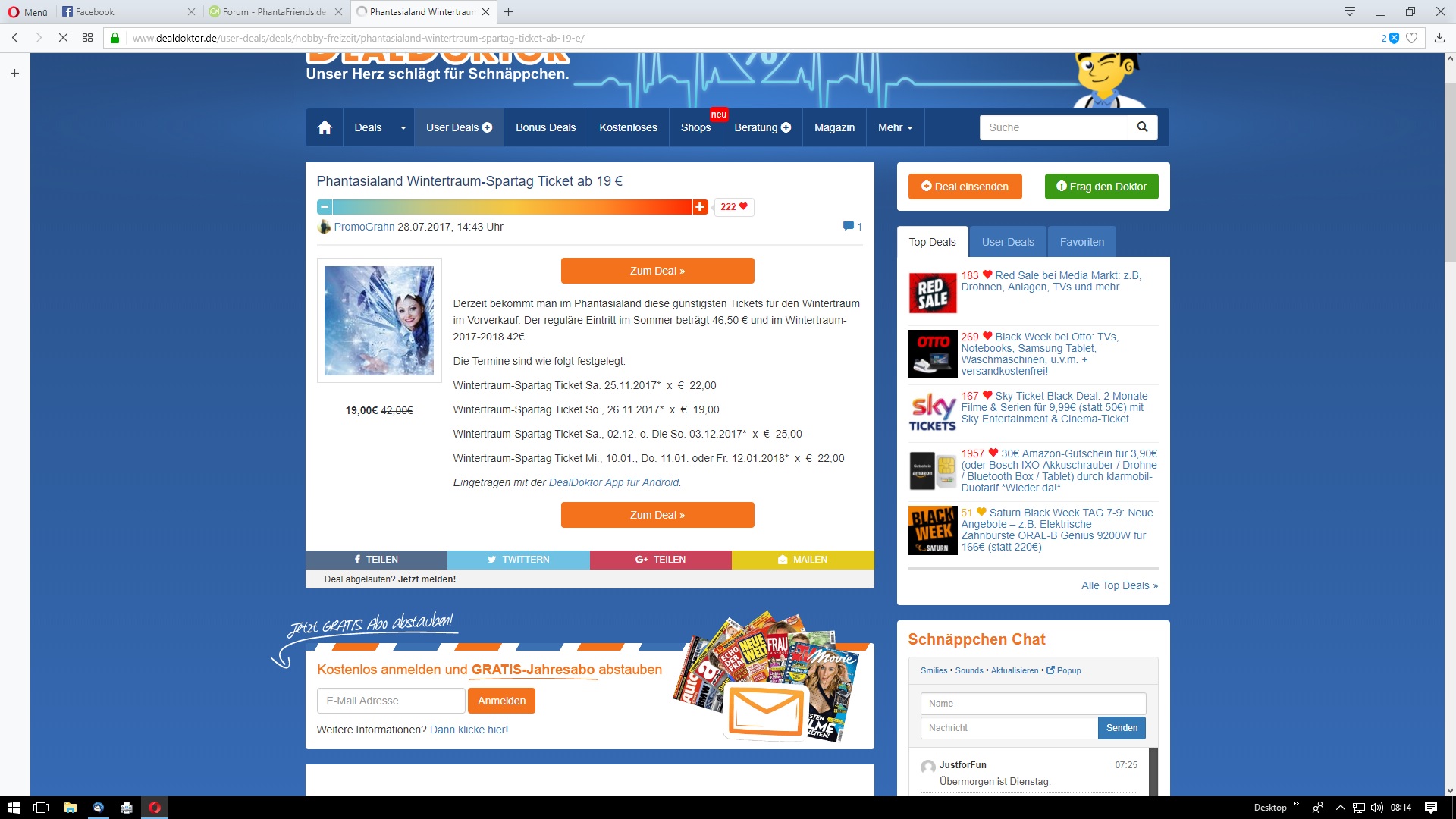Click the Jetzt melden! link

[x=427, y=579]
